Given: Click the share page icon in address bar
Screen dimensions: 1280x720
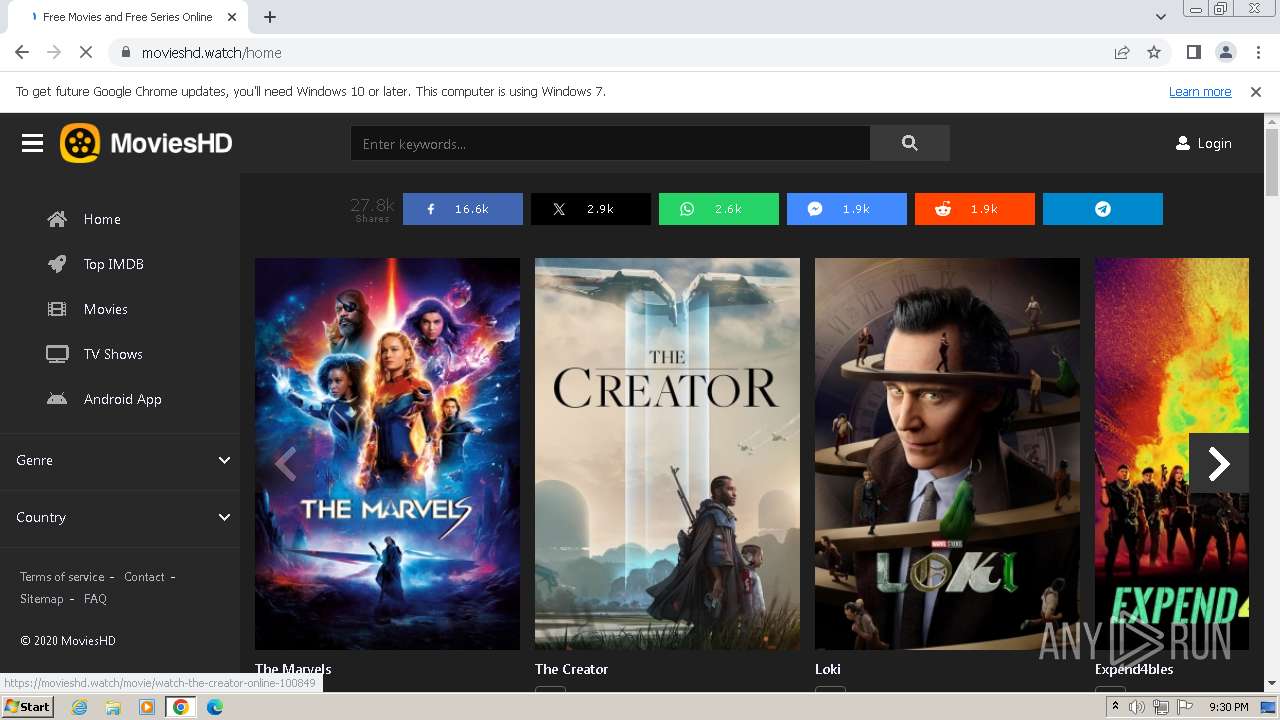Looking at the screenshot, I should [1122, 52].
